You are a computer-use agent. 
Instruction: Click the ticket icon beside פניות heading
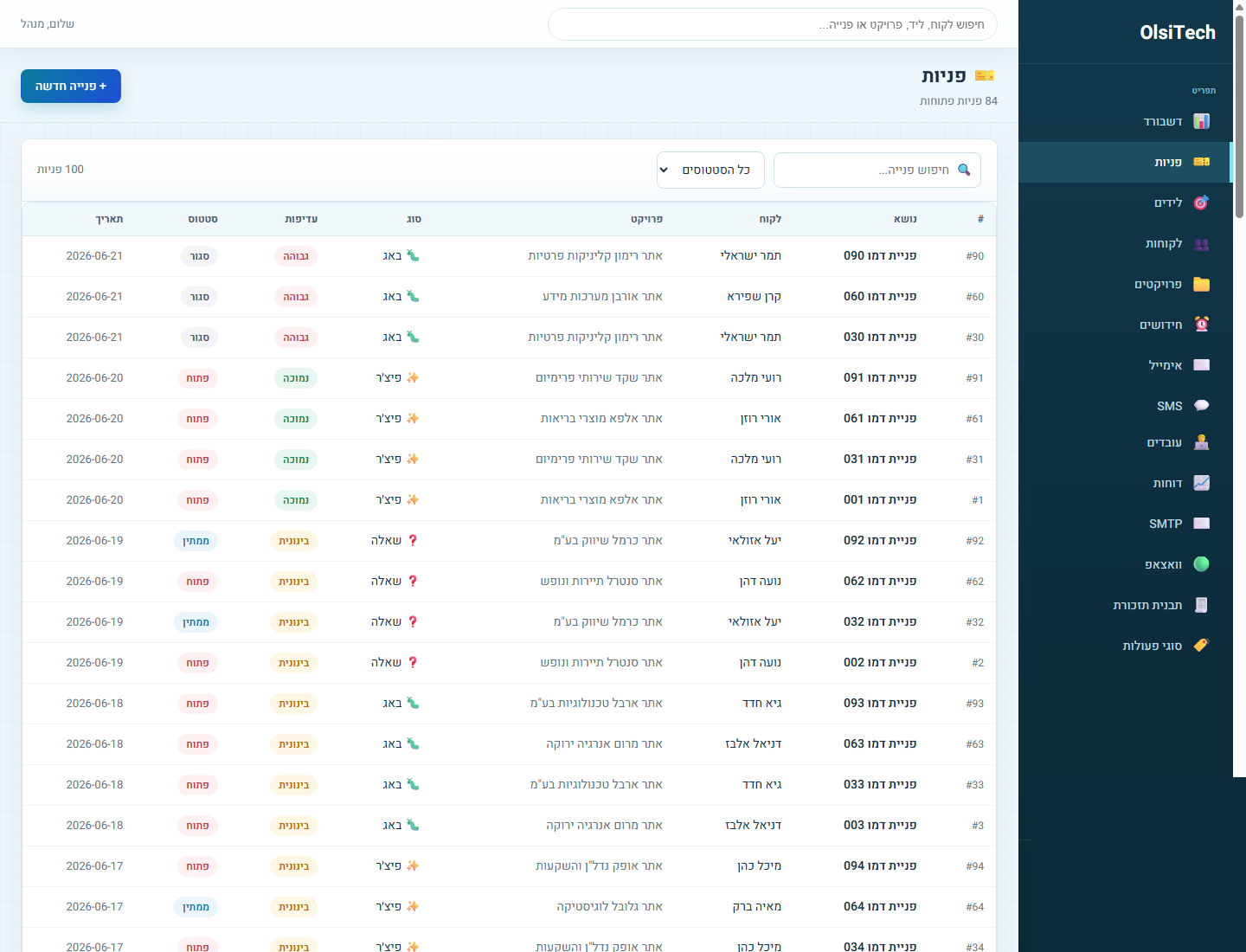tap(985, 75)
